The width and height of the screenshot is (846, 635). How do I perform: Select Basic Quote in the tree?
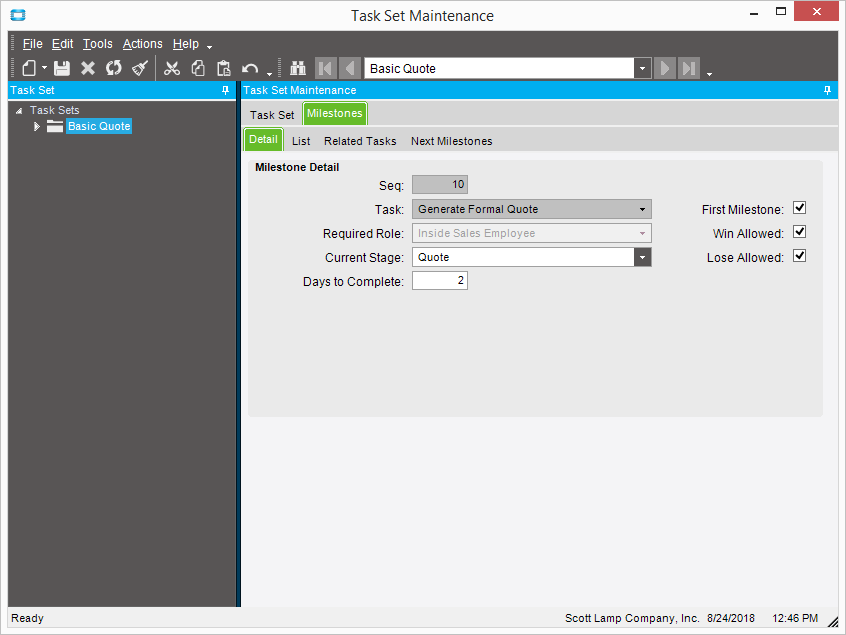99,126
